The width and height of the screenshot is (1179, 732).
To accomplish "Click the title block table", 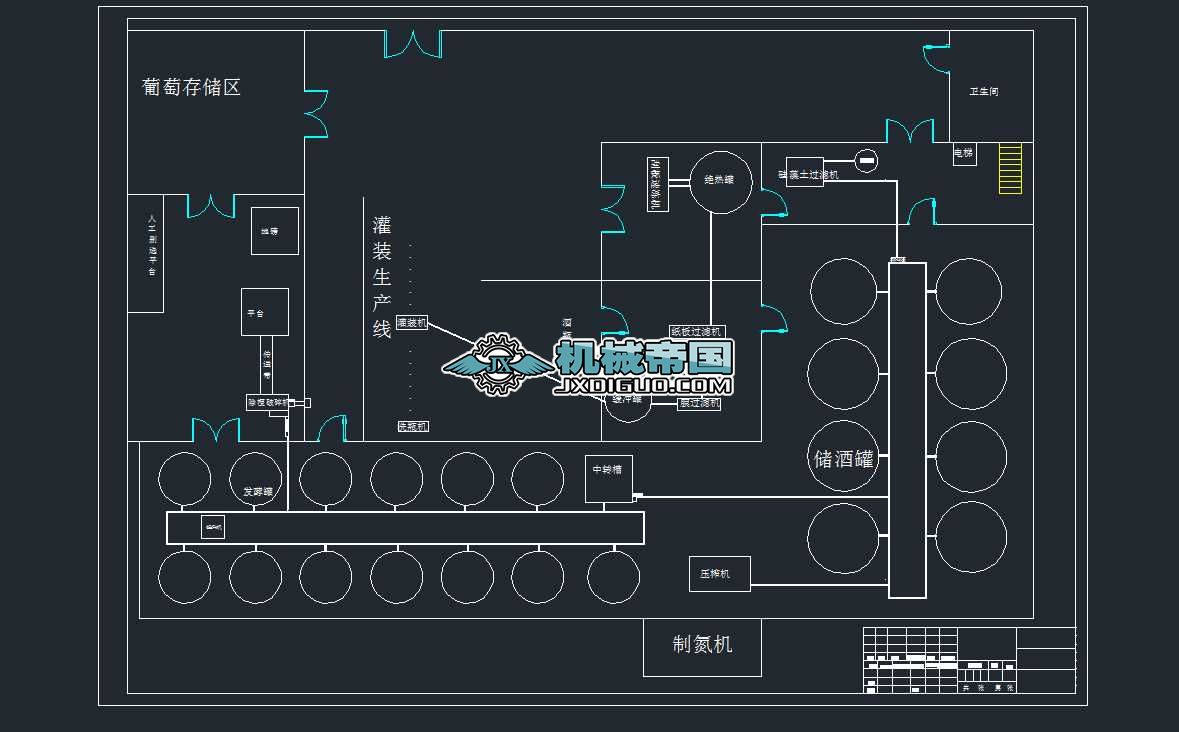I will pos(969,660).
